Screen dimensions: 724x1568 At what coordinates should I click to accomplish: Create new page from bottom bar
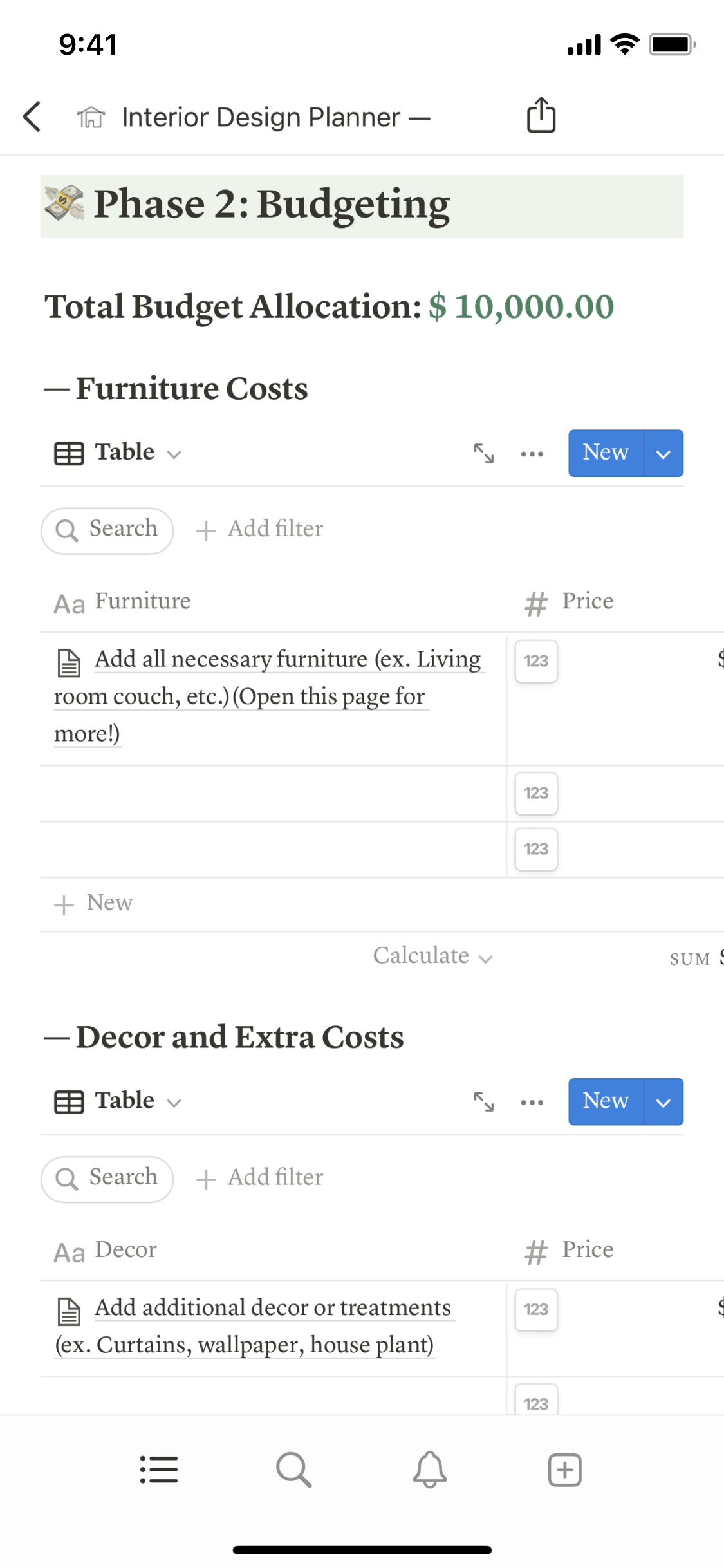[564, 1470]
